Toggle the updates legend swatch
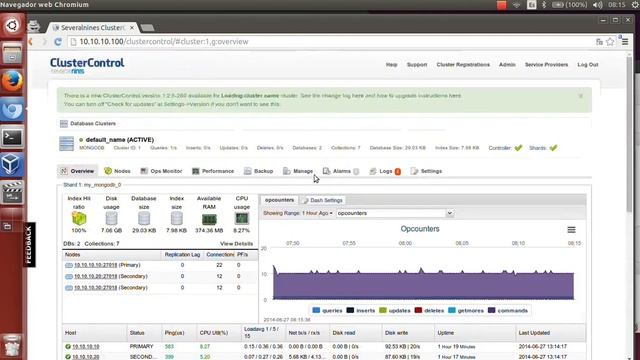Screen dimensions: 640x360 [382, 310]
